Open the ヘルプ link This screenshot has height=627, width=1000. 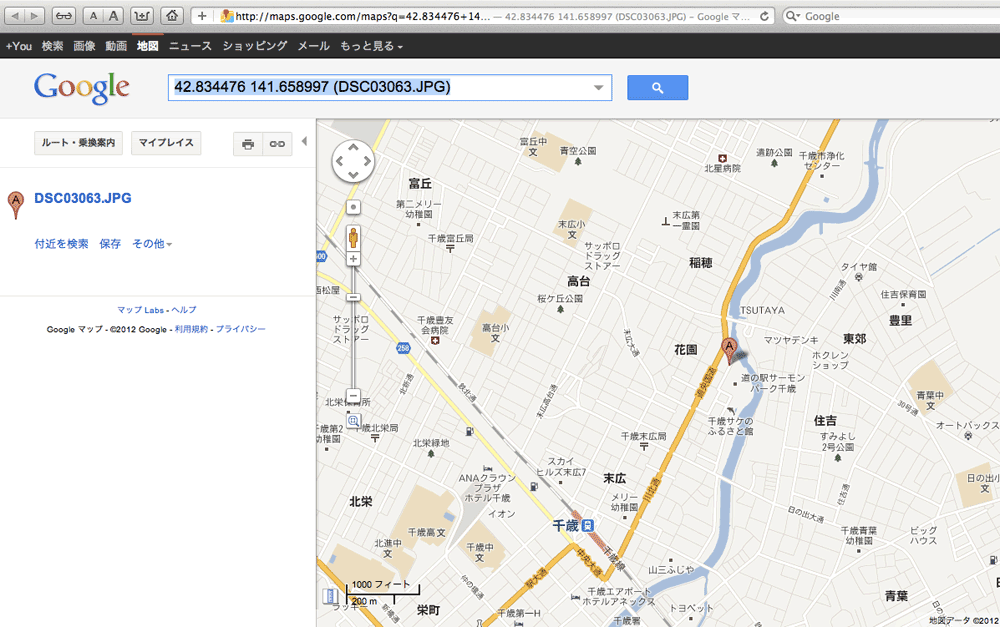pos(184,310)
